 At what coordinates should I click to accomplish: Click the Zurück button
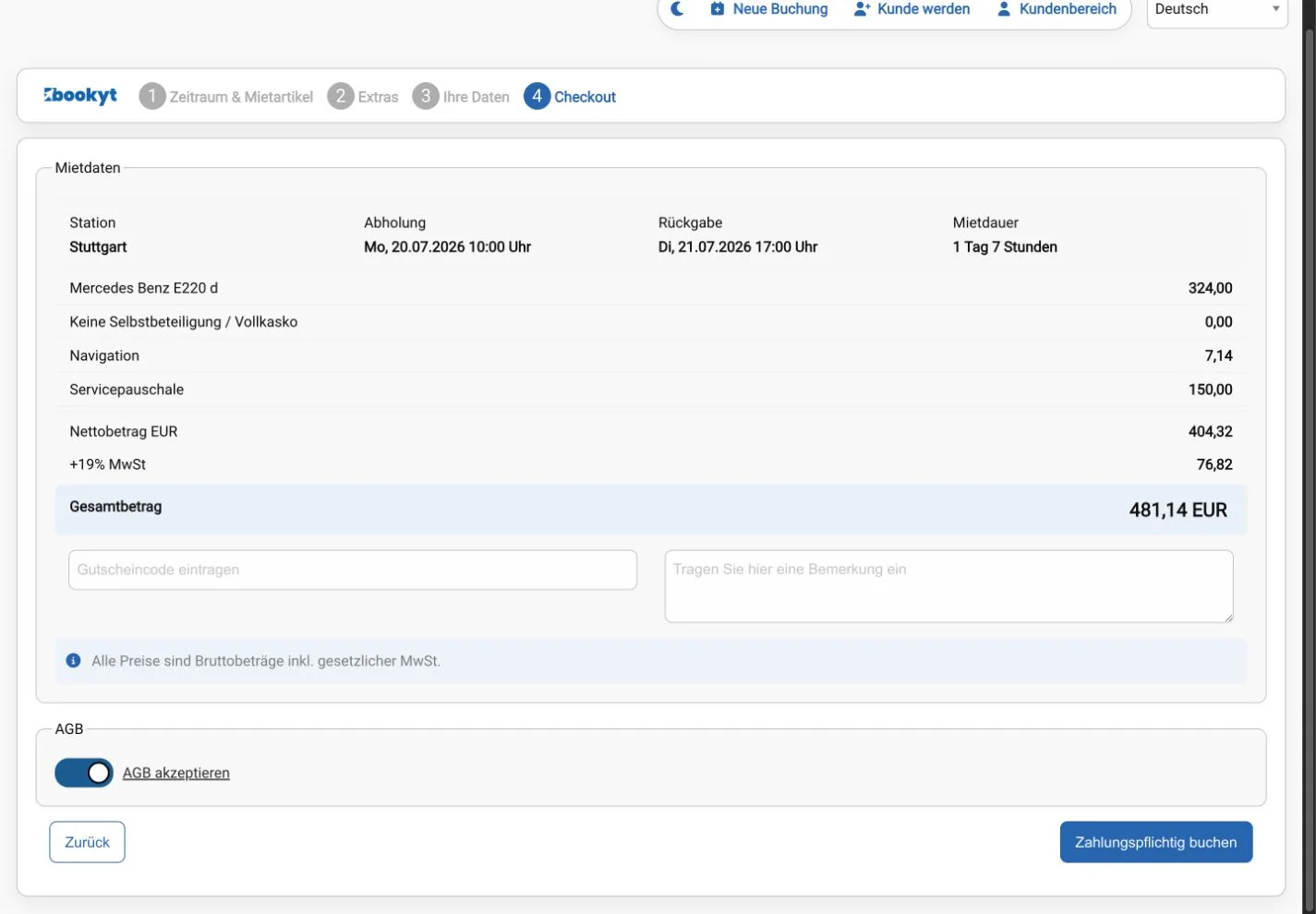coord(87,842)
